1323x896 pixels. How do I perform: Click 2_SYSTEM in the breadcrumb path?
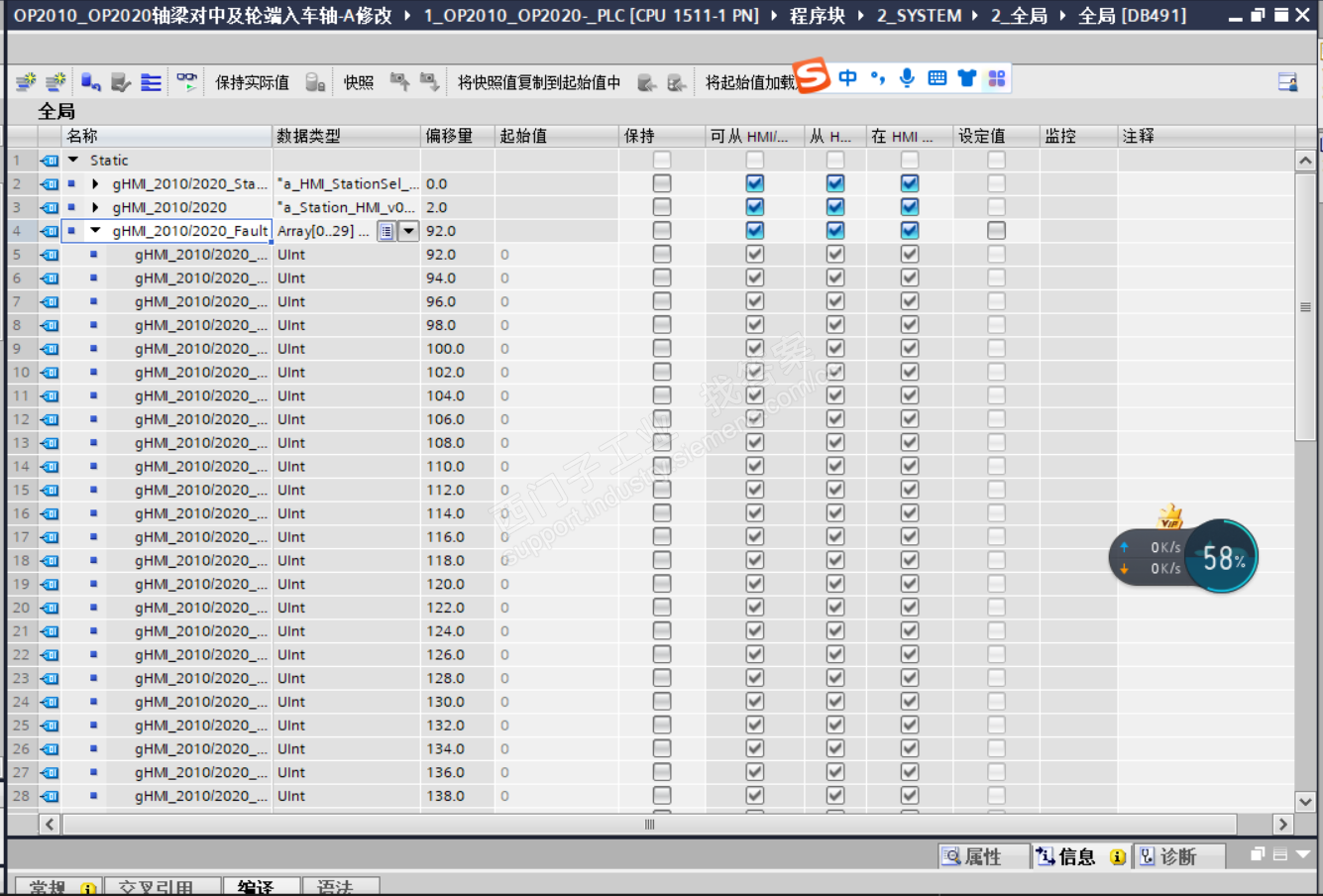(x=919, y=16)
